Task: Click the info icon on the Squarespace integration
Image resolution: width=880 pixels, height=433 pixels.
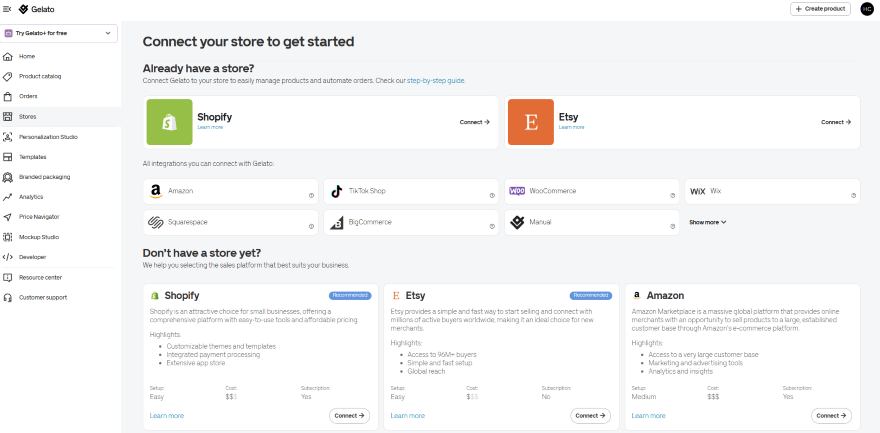Action: 311,227
